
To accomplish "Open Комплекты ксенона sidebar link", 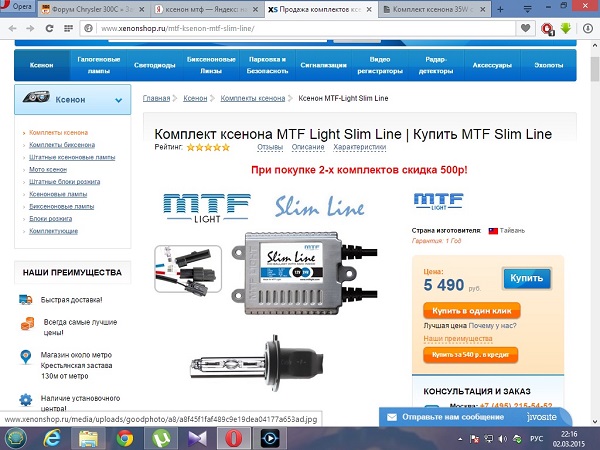I will pyautogui.click(x=58, y=133).
